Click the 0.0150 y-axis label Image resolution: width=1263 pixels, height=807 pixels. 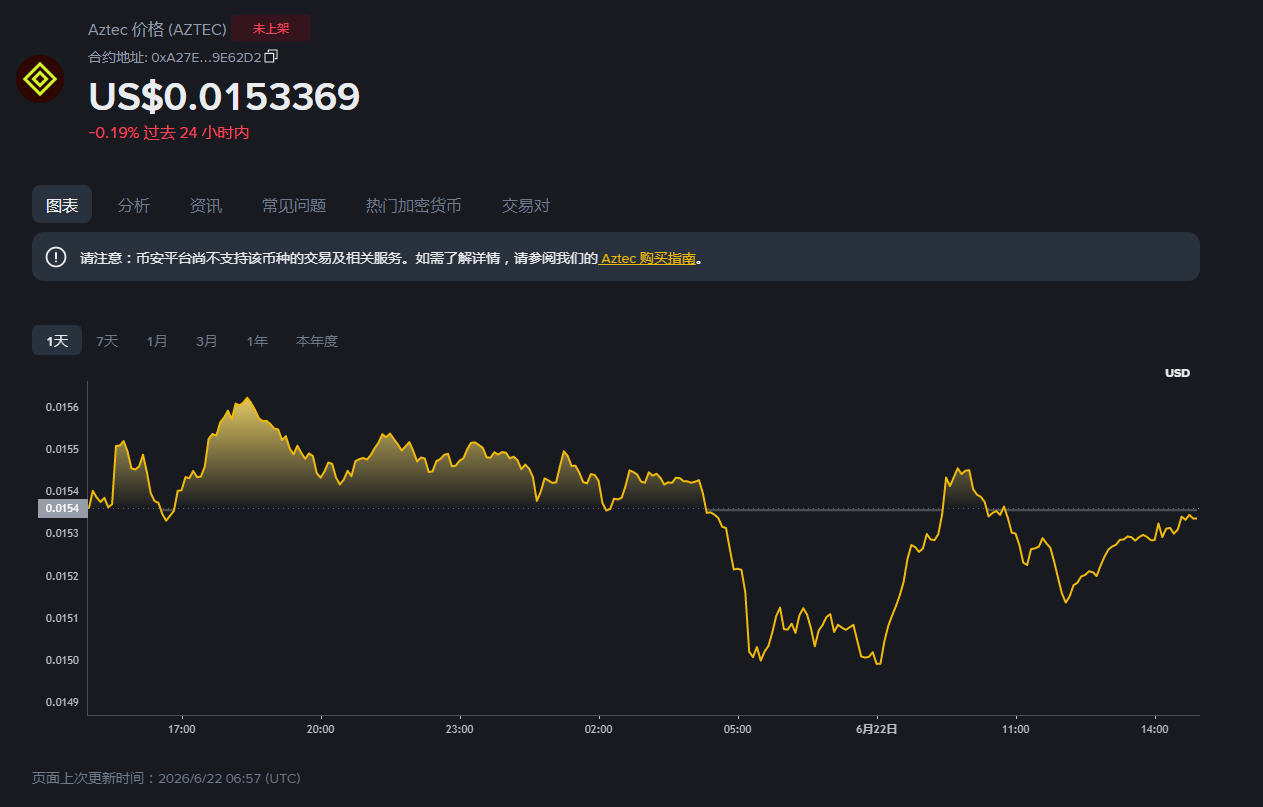(62, 660)
